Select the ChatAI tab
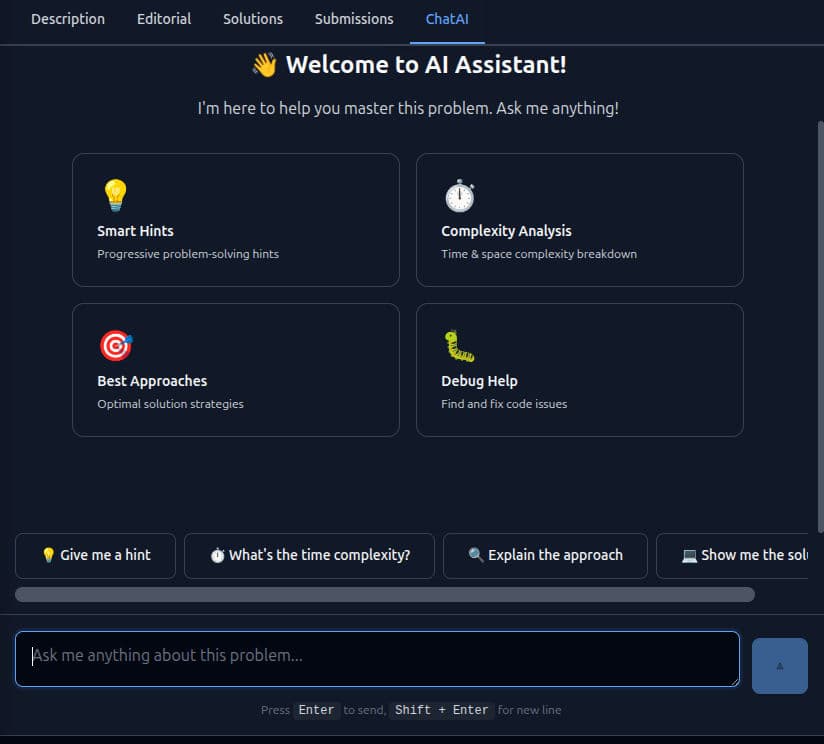 pos(447,19)
